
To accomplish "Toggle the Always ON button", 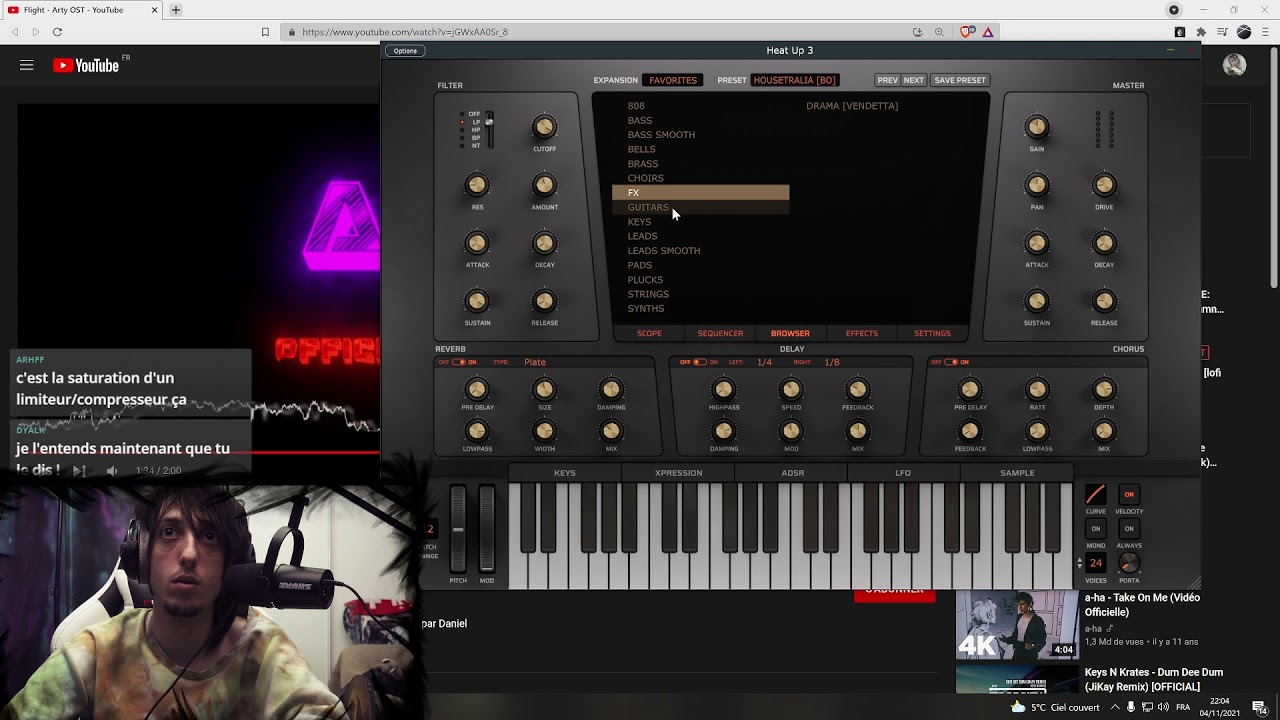I will coord(1129,529).
